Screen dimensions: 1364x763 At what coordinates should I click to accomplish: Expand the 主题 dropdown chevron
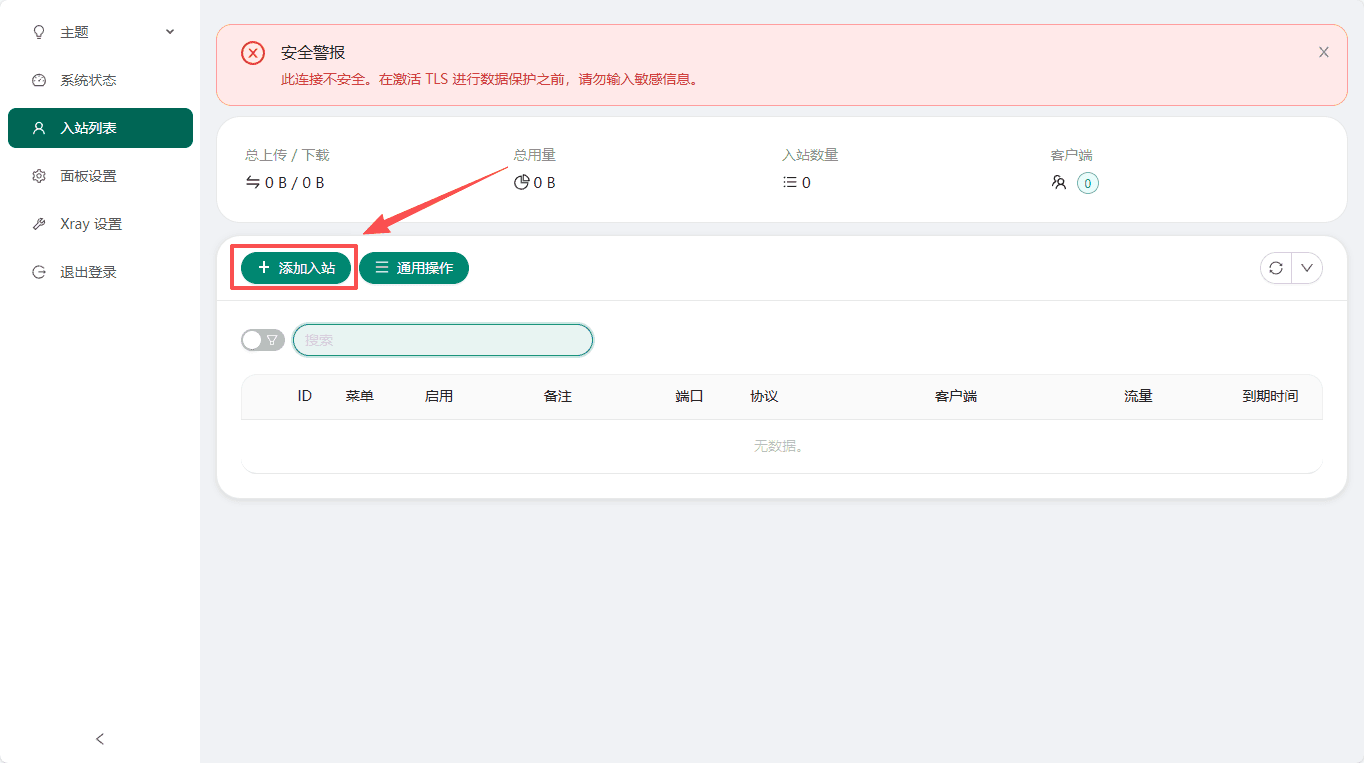pyautogui.click(x=170, y=32)
